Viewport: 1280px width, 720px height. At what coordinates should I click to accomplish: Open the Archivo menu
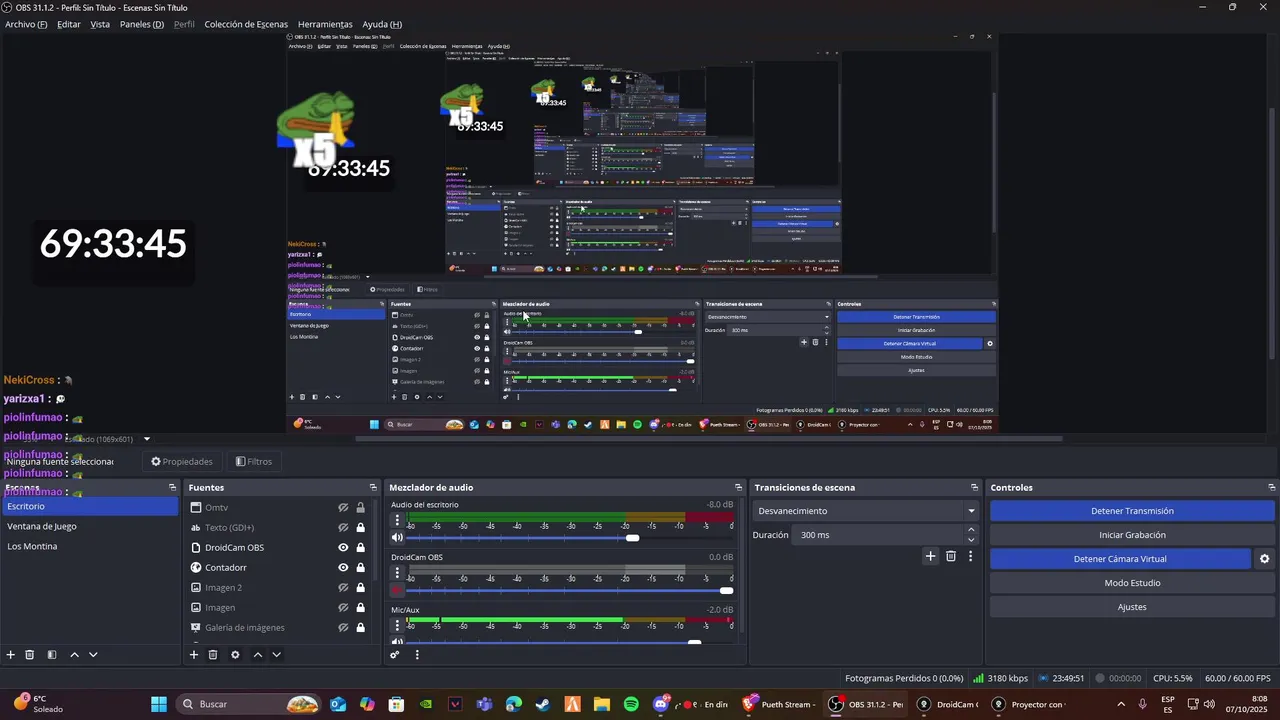pos(26,24)
